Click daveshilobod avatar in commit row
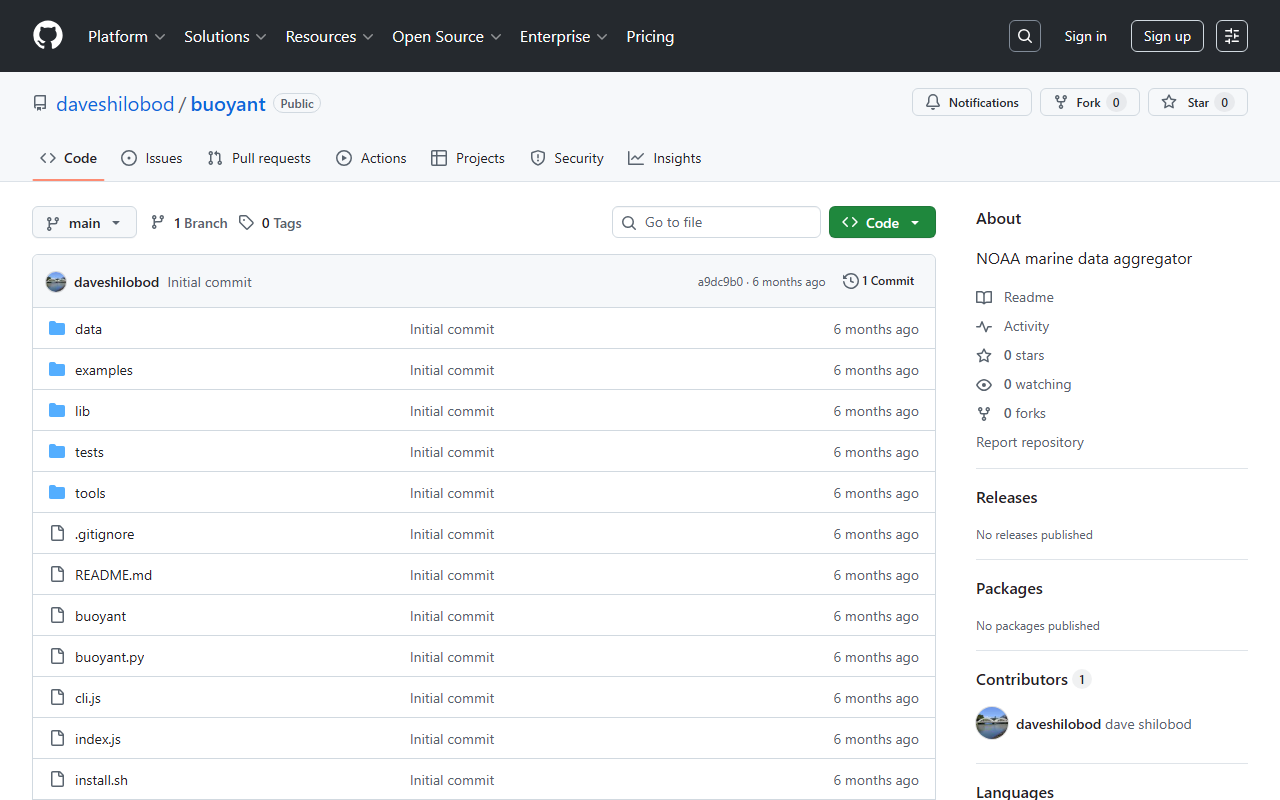The width and height of the screenshot is (1280, 800). [x=56, y=282]
